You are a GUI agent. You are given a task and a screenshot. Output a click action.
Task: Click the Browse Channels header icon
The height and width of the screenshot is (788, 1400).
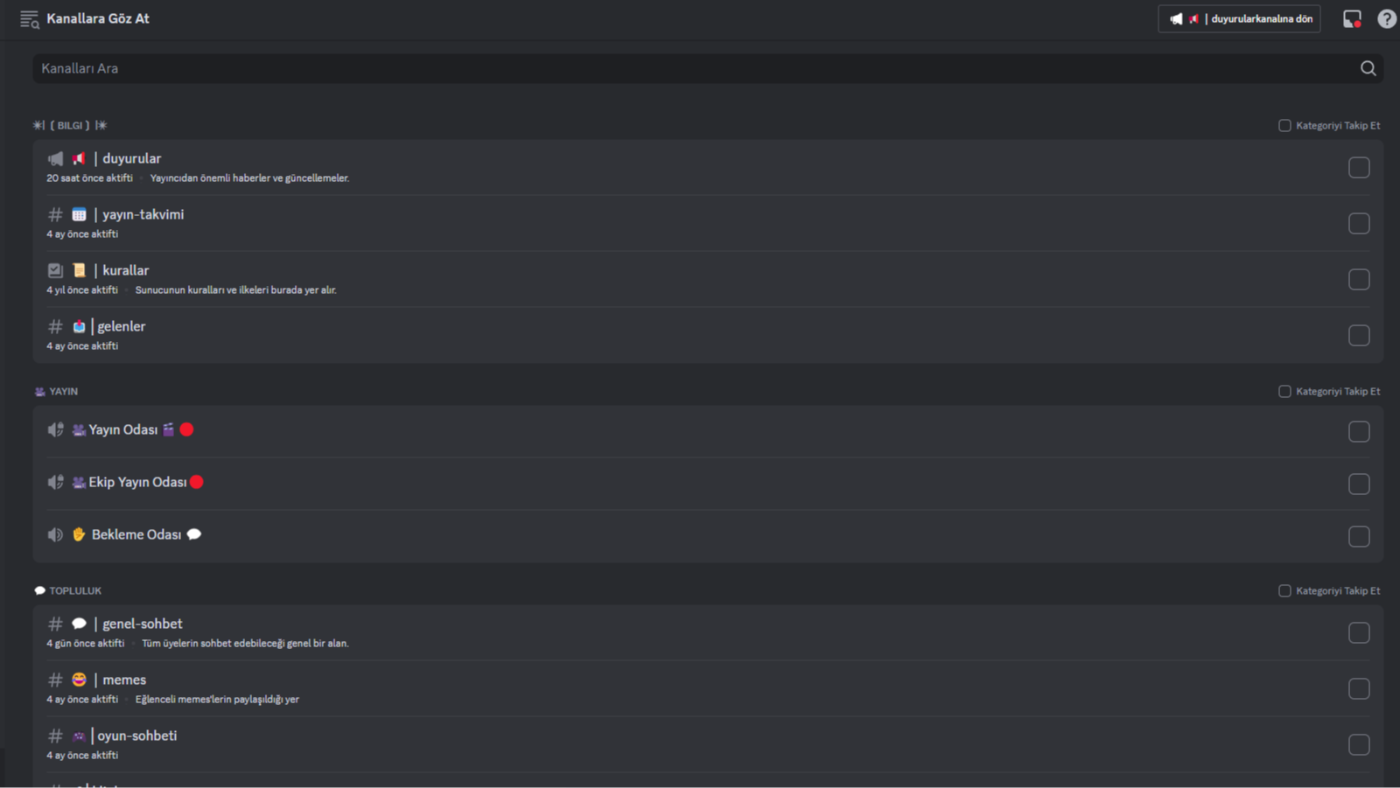(29, 19)
